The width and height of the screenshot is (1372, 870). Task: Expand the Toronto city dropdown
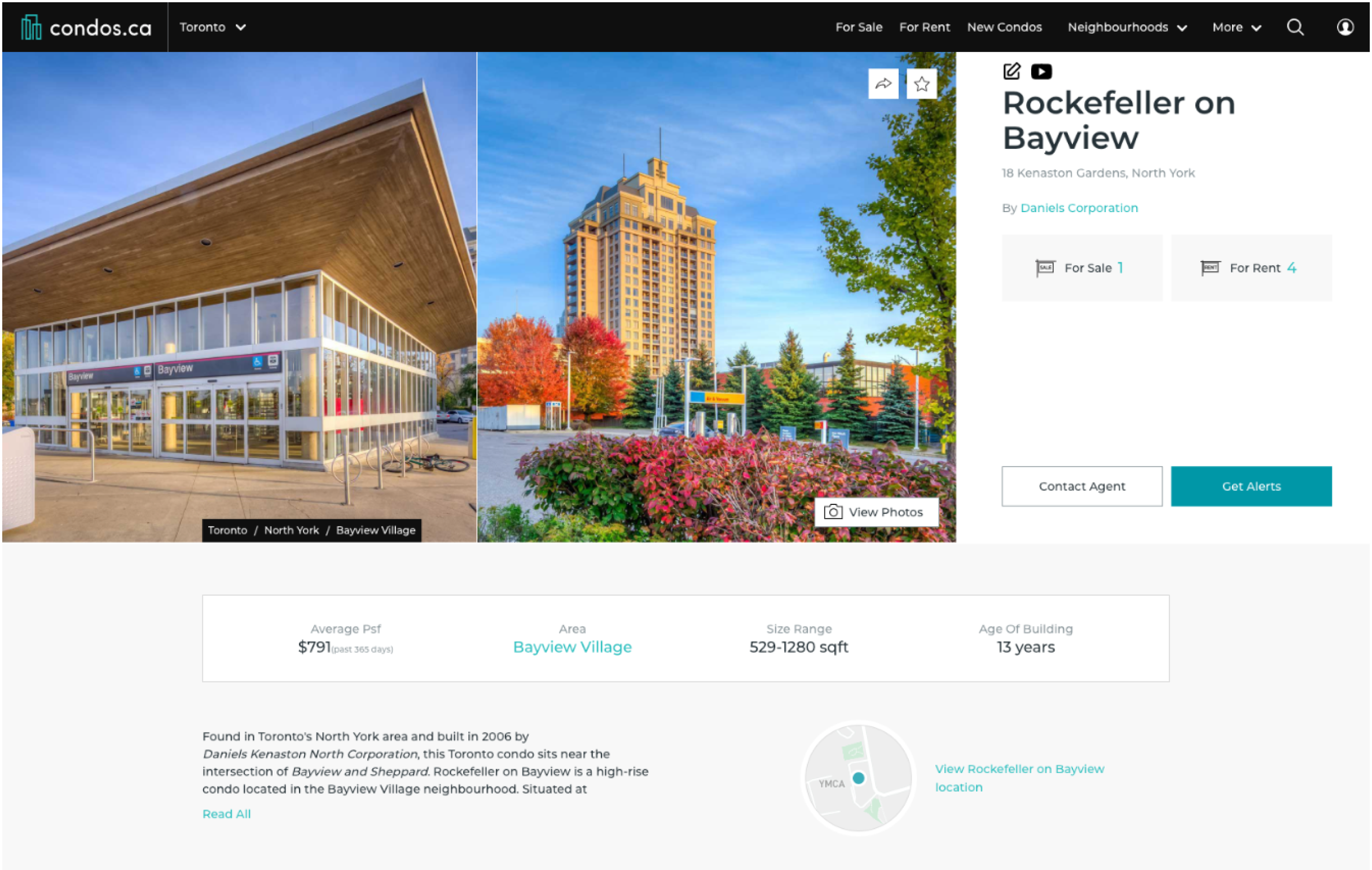213,27
